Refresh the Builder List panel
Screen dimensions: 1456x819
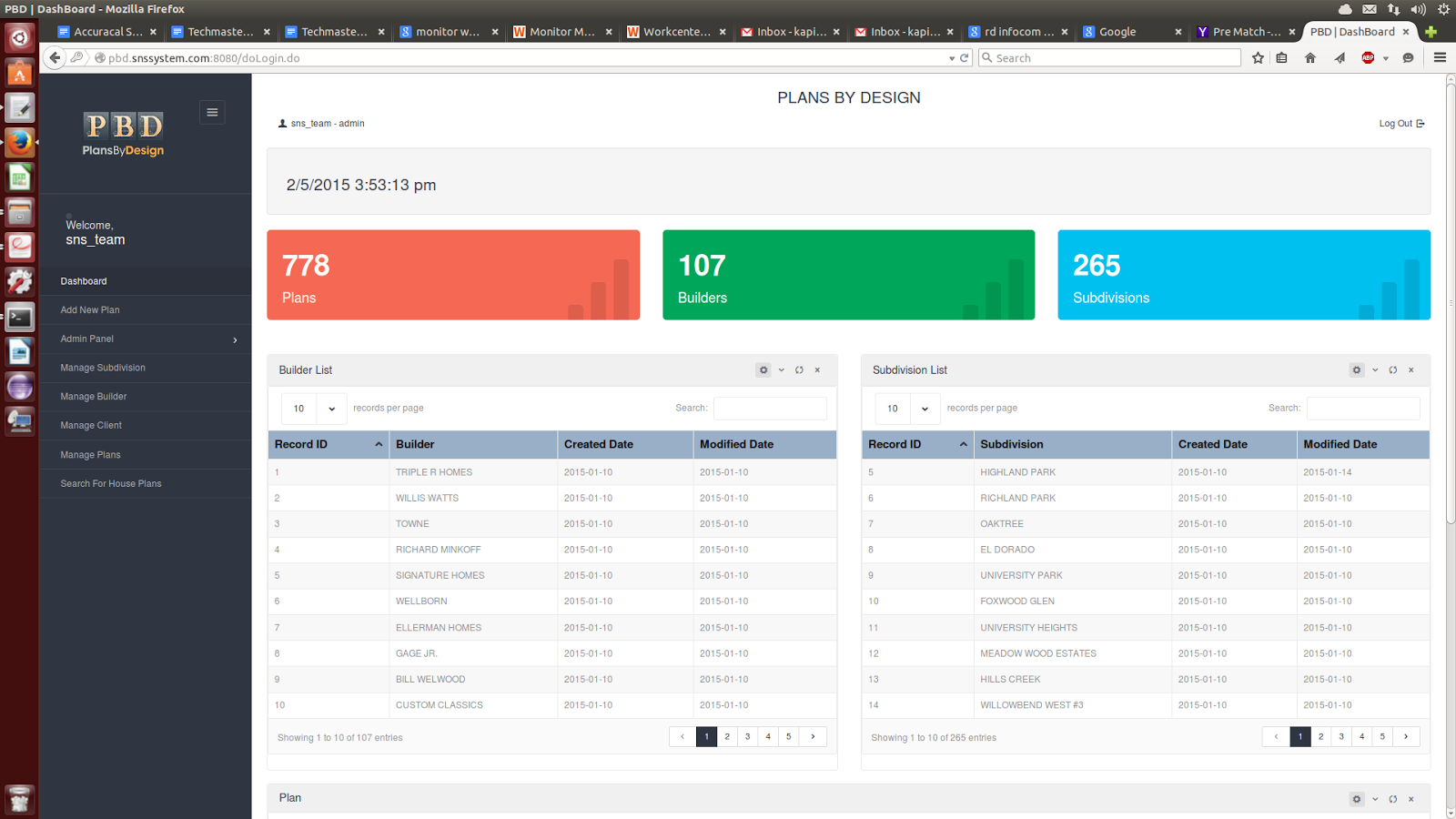(799, 370)
